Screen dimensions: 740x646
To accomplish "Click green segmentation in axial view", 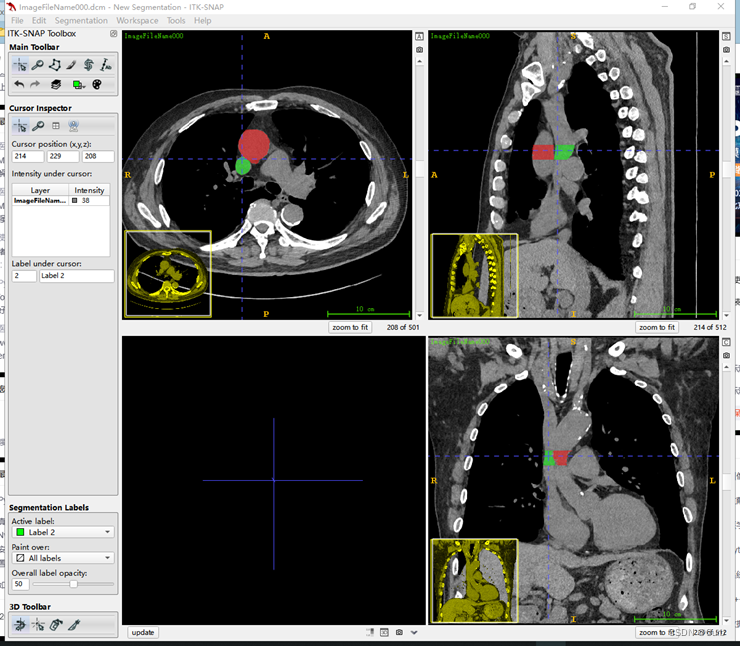I will click(x=243, y=167).
